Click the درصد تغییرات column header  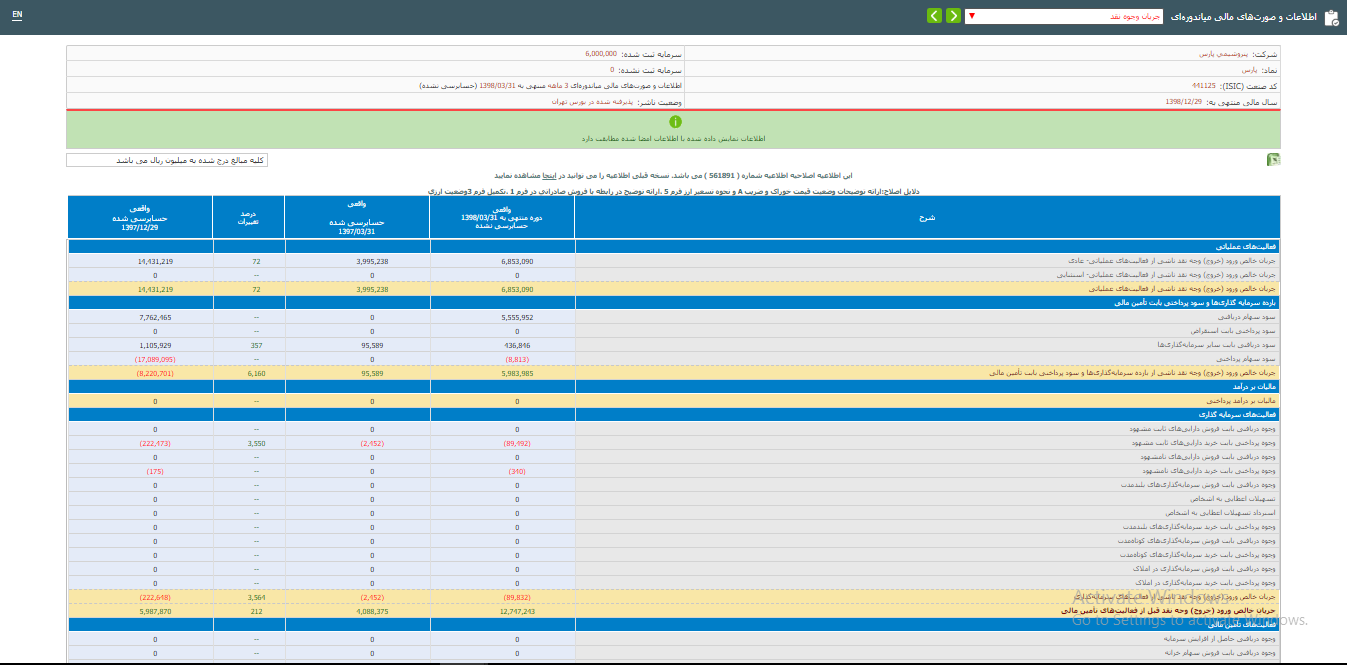[248, 217]
